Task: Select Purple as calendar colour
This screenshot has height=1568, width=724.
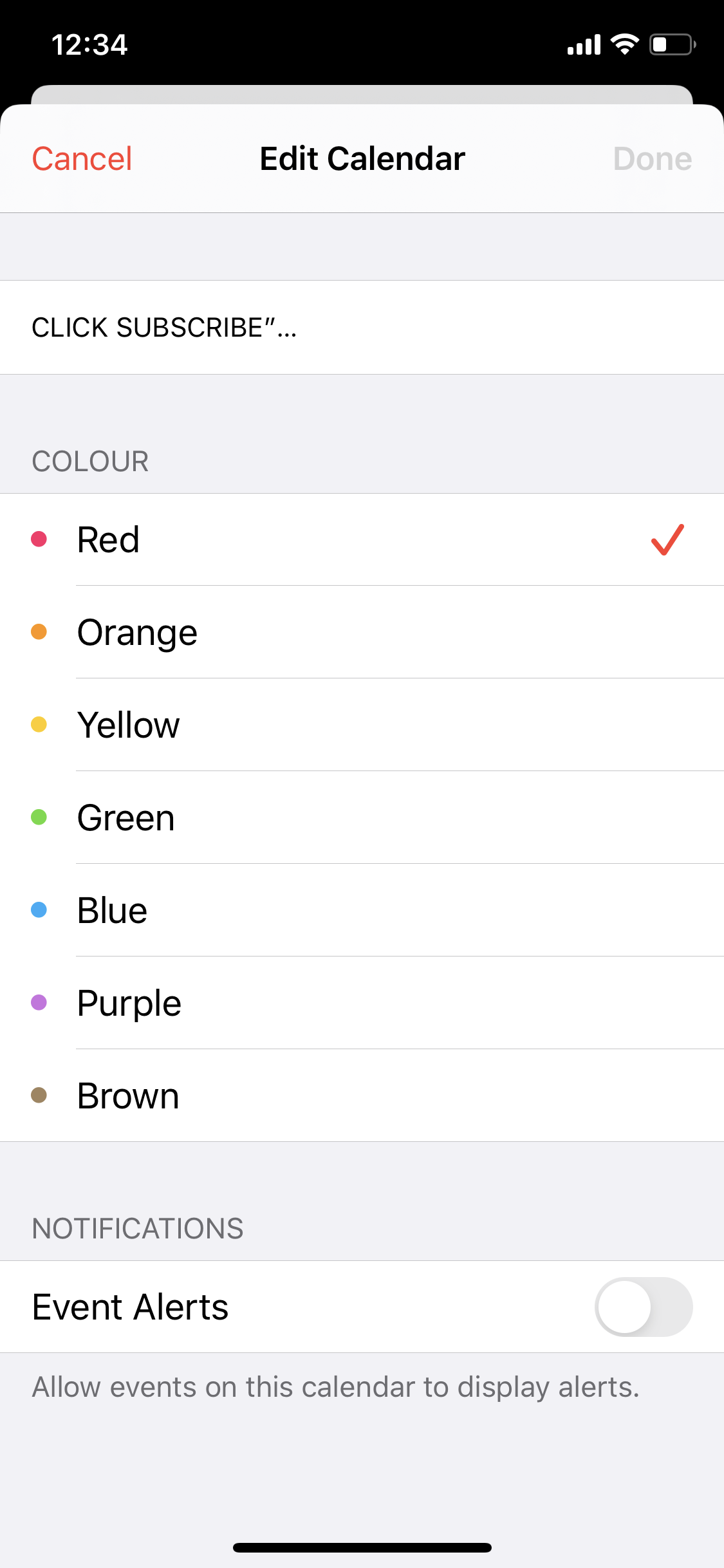Action: point(129,1003)
